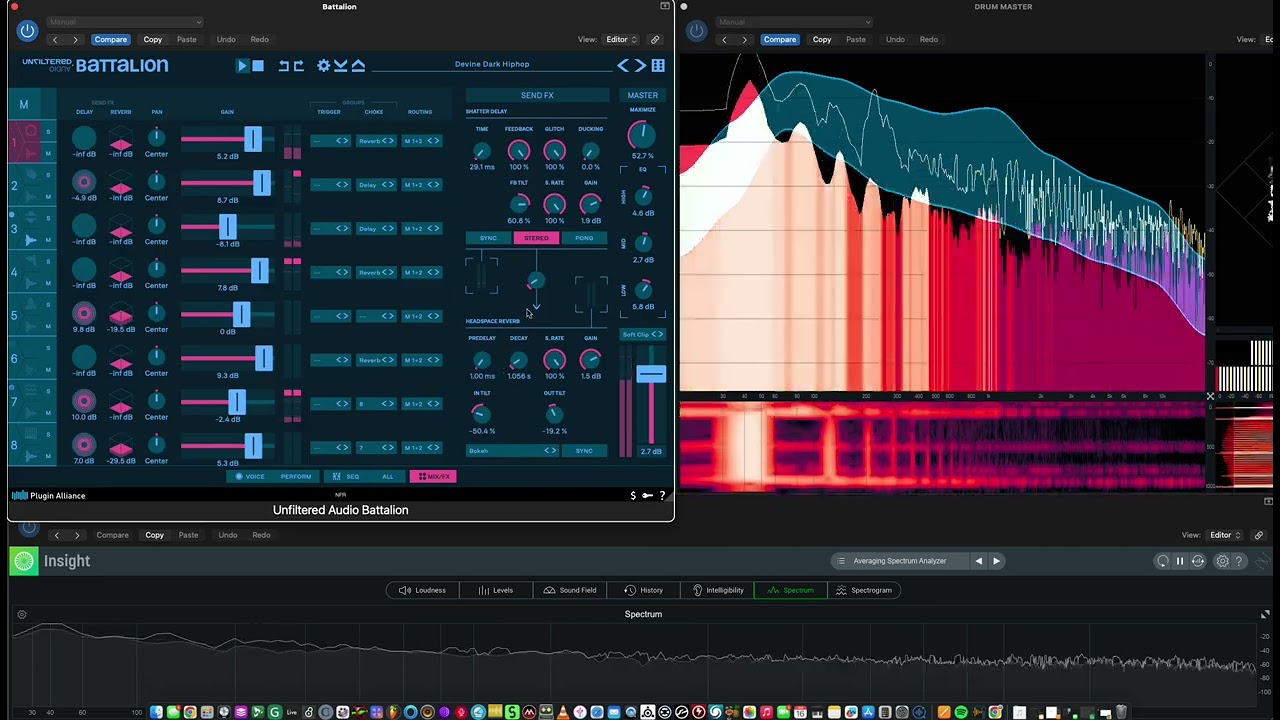
Task: Open Sound Field tab in Insight
Action: point(569,591)
